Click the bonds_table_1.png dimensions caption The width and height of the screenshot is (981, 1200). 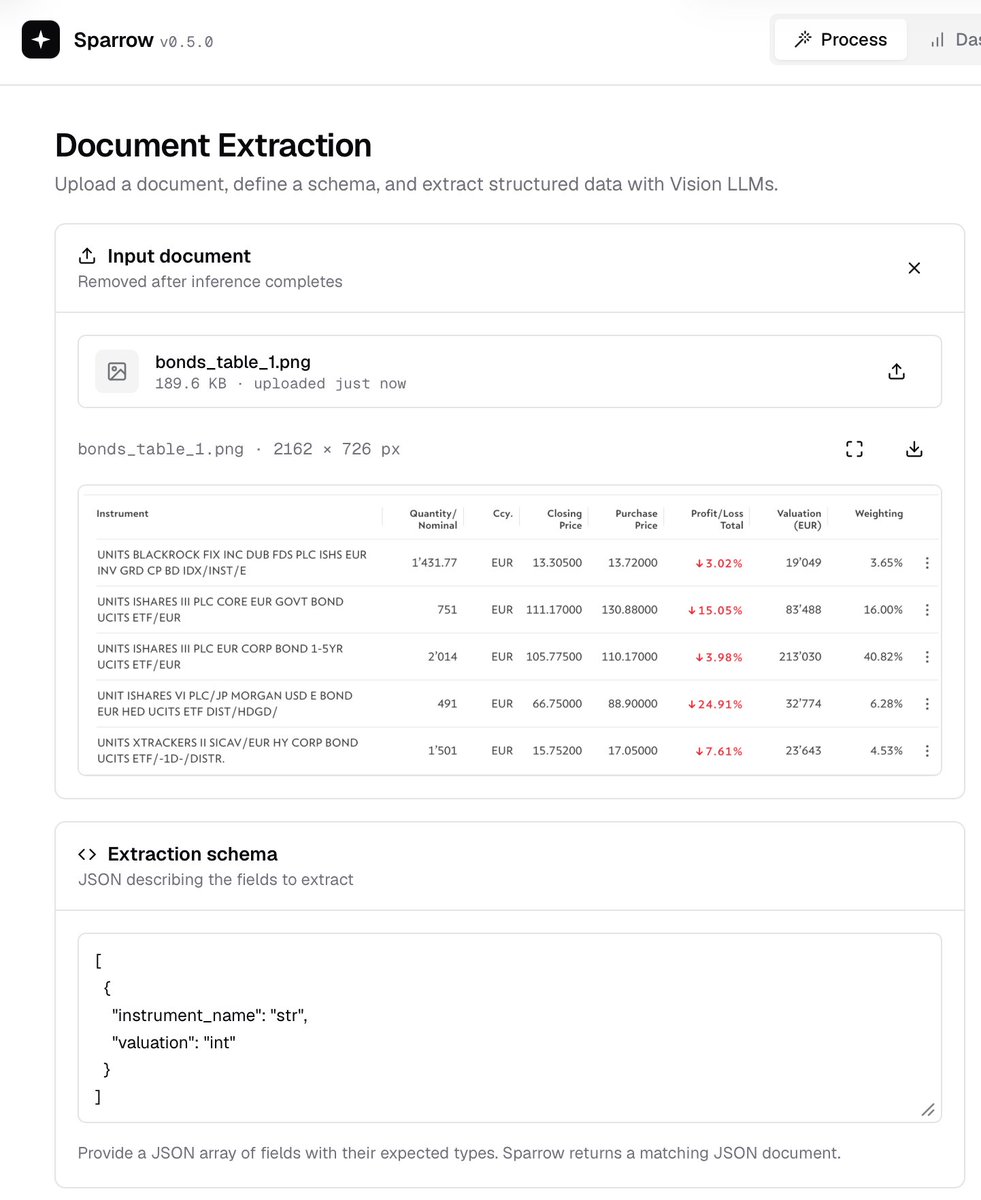[239, 449]
